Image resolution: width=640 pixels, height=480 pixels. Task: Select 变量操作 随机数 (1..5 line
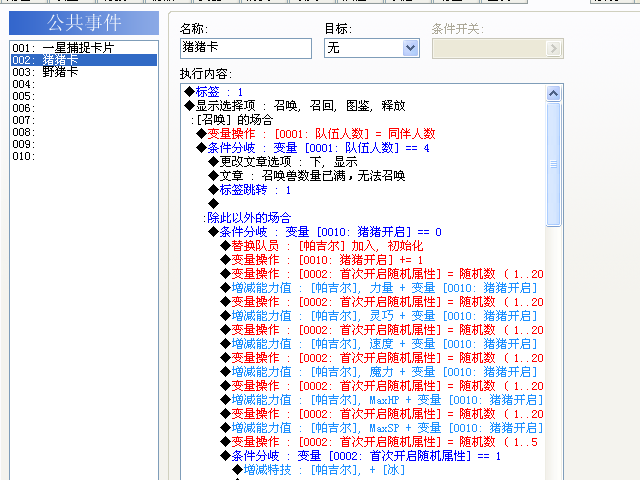click(379, 442)
